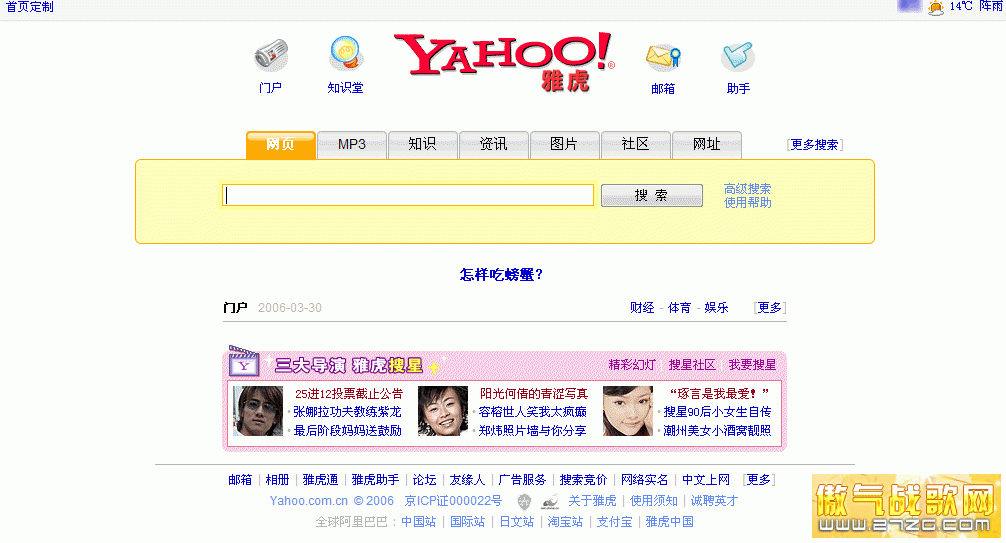Image resolution: width=1006 pixels, height=543 pixels.
Task: Focus the search text input field
Action: 408,195
